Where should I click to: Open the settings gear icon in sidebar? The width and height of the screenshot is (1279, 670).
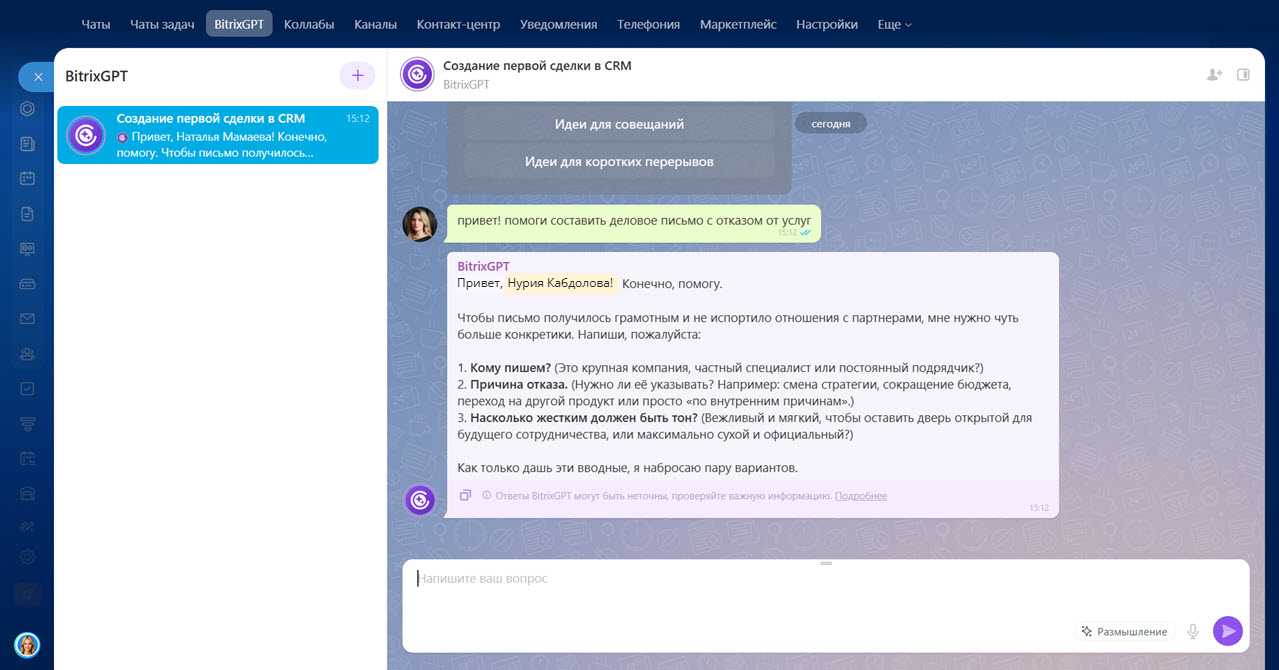click(28, 557)
